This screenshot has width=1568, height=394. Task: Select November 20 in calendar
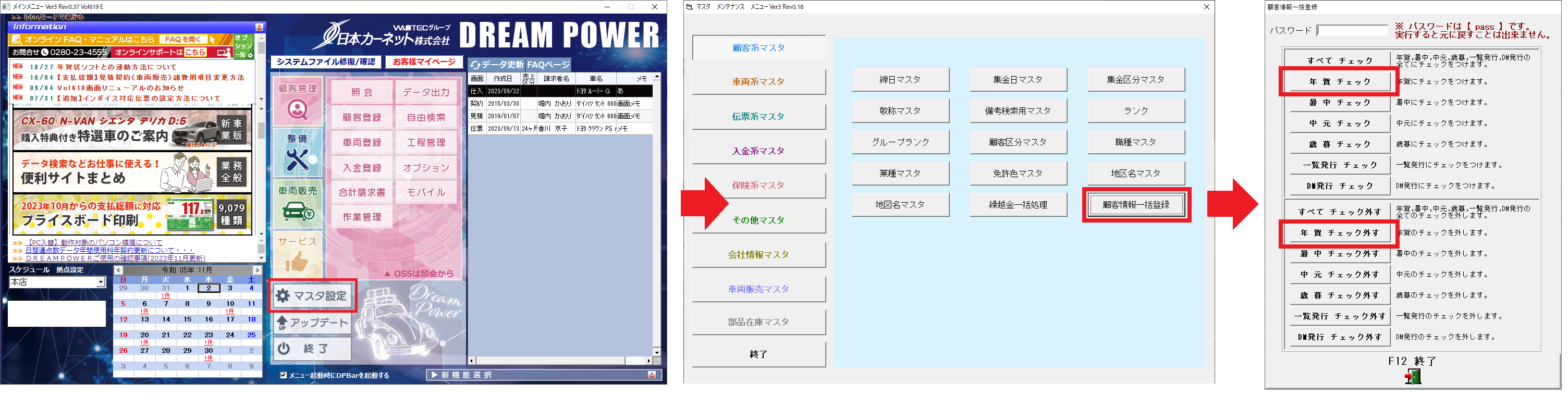pos(144,335)
